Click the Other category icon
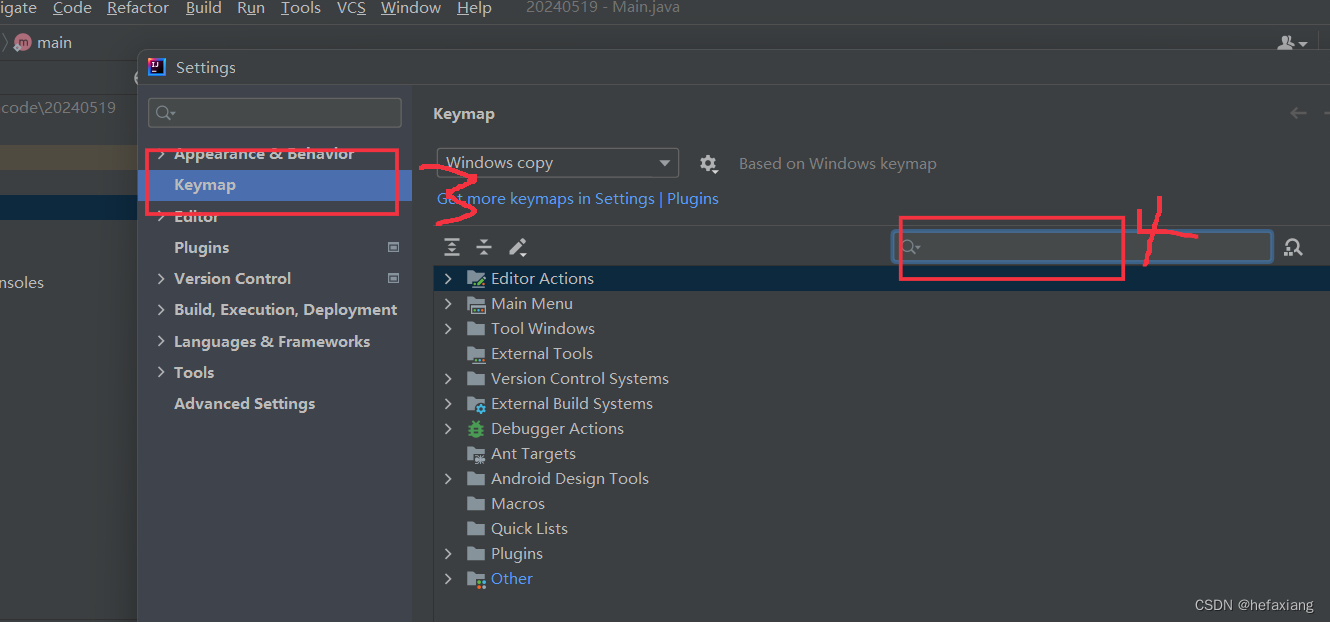The height and width of the screenshot is (623, 1330). click(476, 579)
